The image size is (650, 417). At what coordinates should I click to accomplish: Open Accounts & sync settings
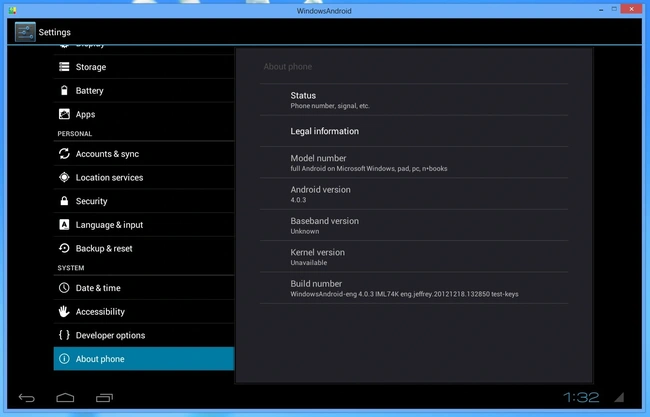tap(144, 153)
